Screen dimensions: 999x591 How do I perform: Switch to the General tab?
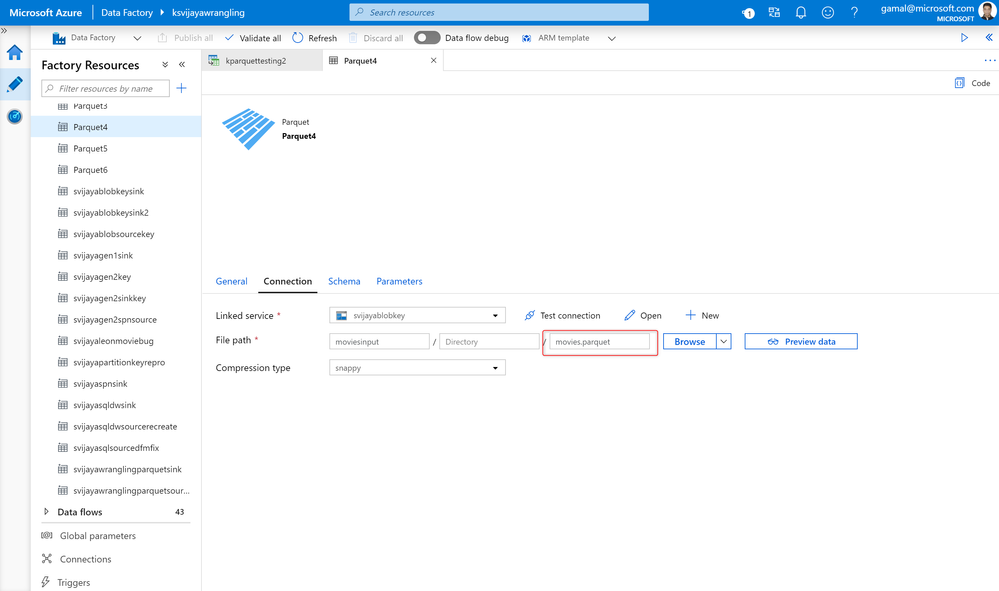pyautogui.click(x=231, y=281)
